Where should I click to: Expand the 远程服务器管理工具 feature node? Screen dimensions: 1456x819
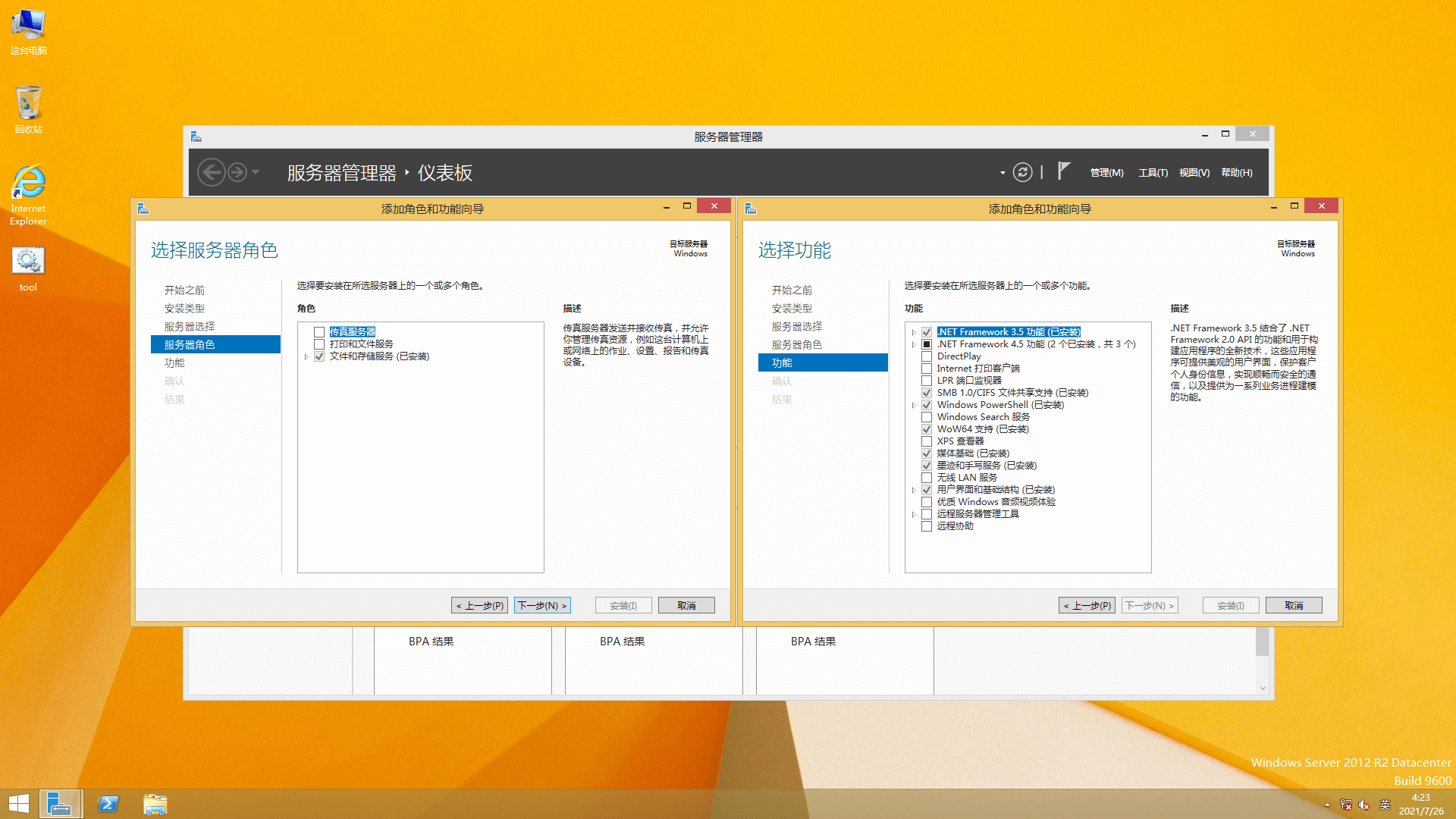[x=914, y=514]
